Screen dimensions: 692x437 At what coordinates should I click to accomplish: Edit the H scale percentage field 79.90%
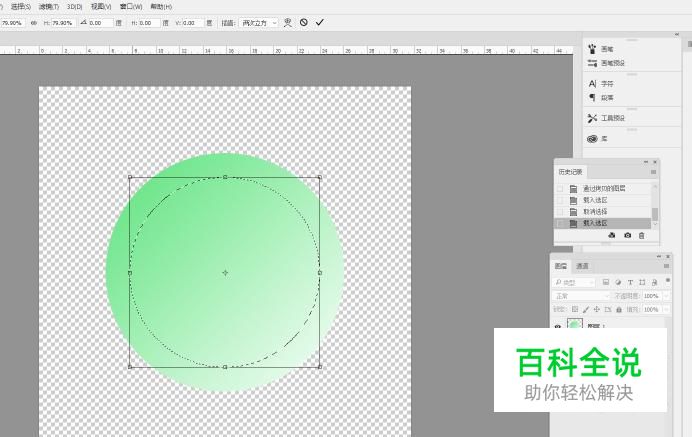[x=63, y=23]
